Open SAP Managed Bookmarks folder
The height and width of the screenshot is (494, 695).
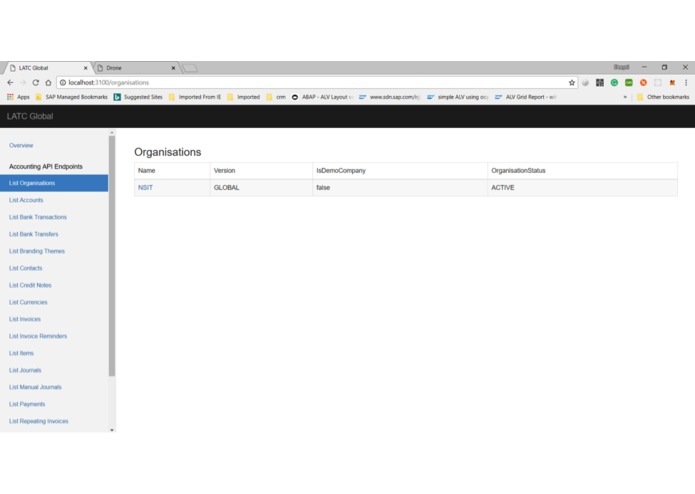(71, 97)
